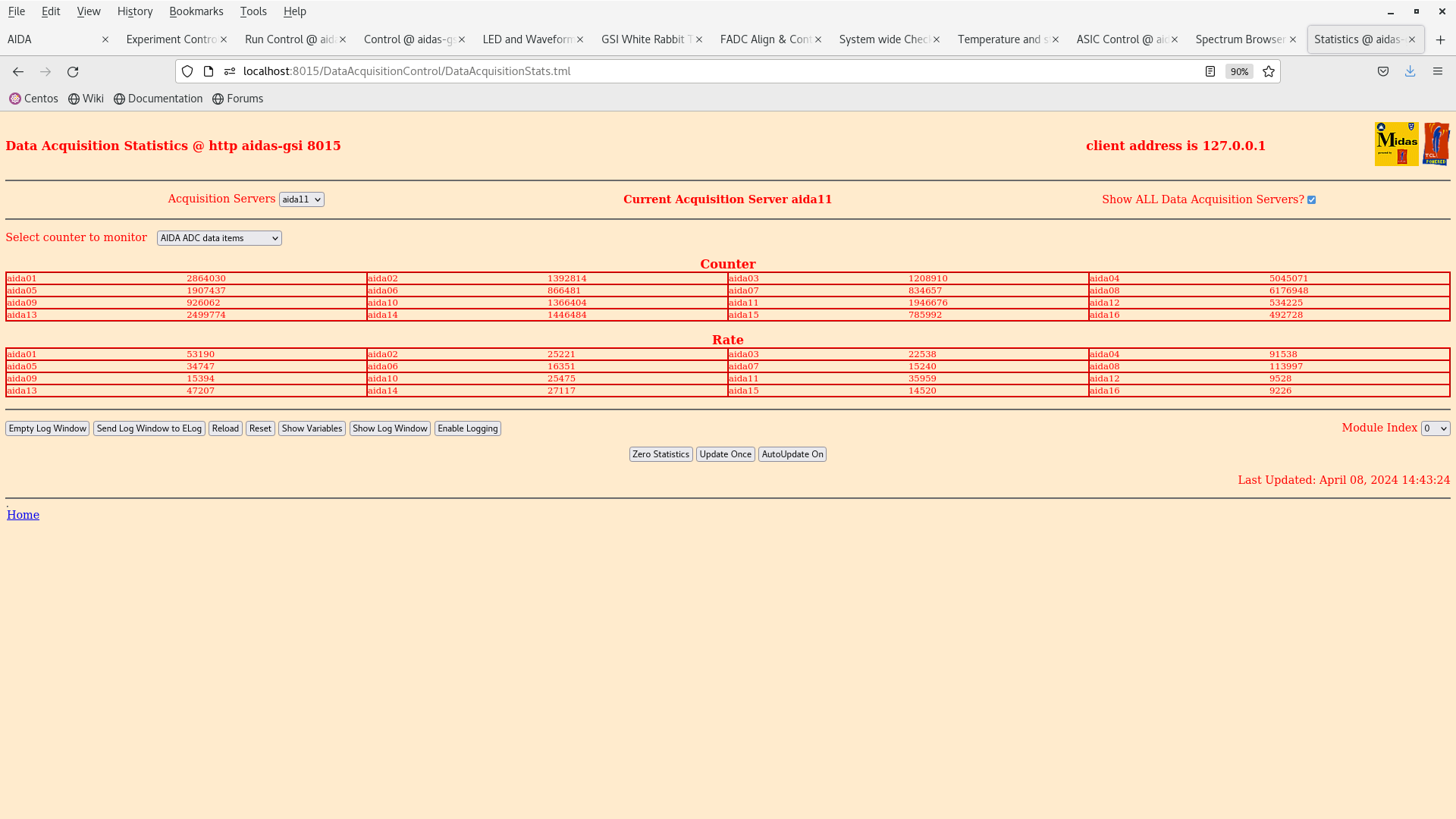Select acquisition server from aida11 dropdown
This screenshot has width=1456, height=819.
[301, 199]
